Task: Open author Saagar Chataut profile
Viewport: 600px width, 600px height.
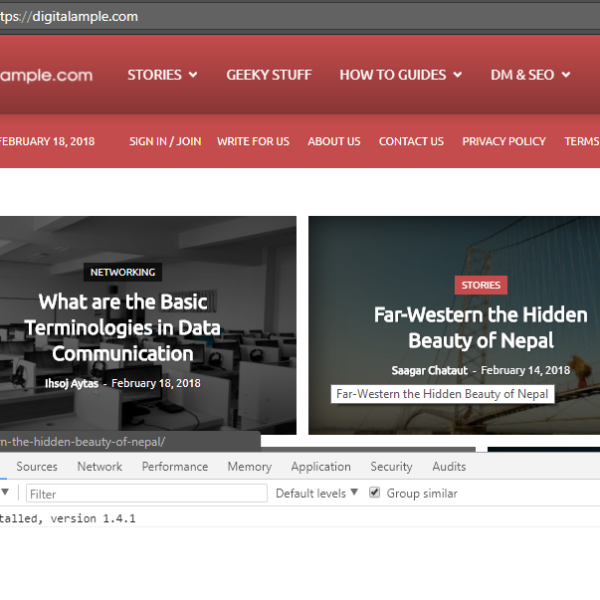Action: (429, 370)
